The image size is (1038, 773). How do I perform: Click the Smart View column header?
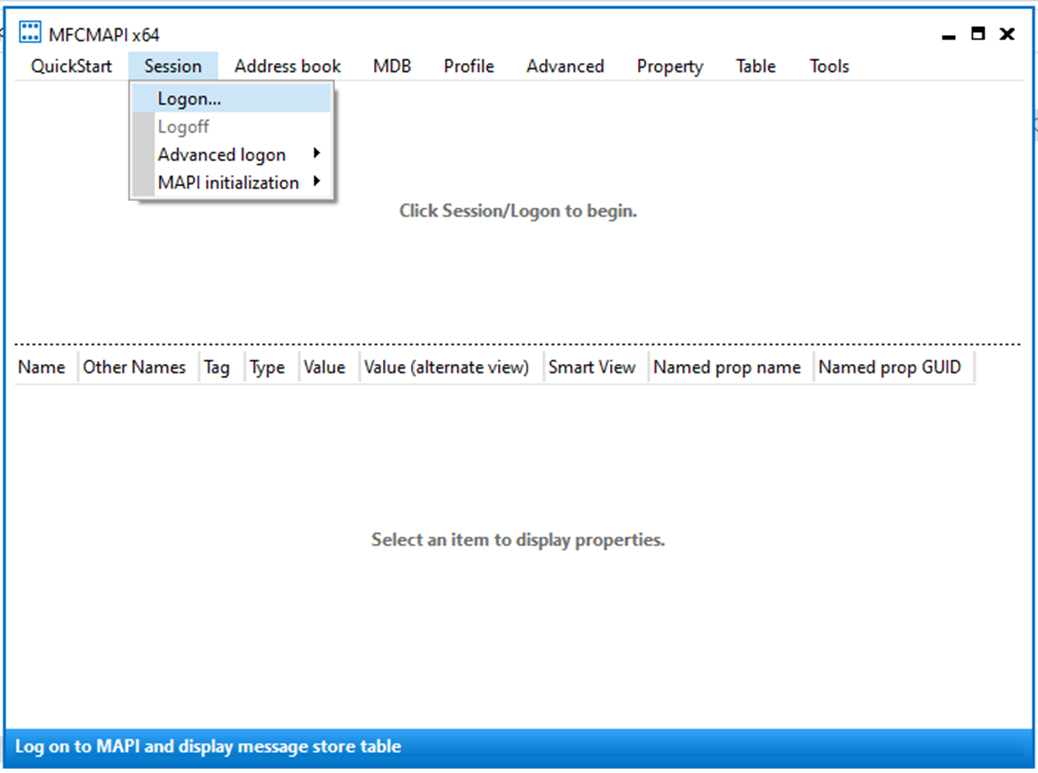[592, 367]
